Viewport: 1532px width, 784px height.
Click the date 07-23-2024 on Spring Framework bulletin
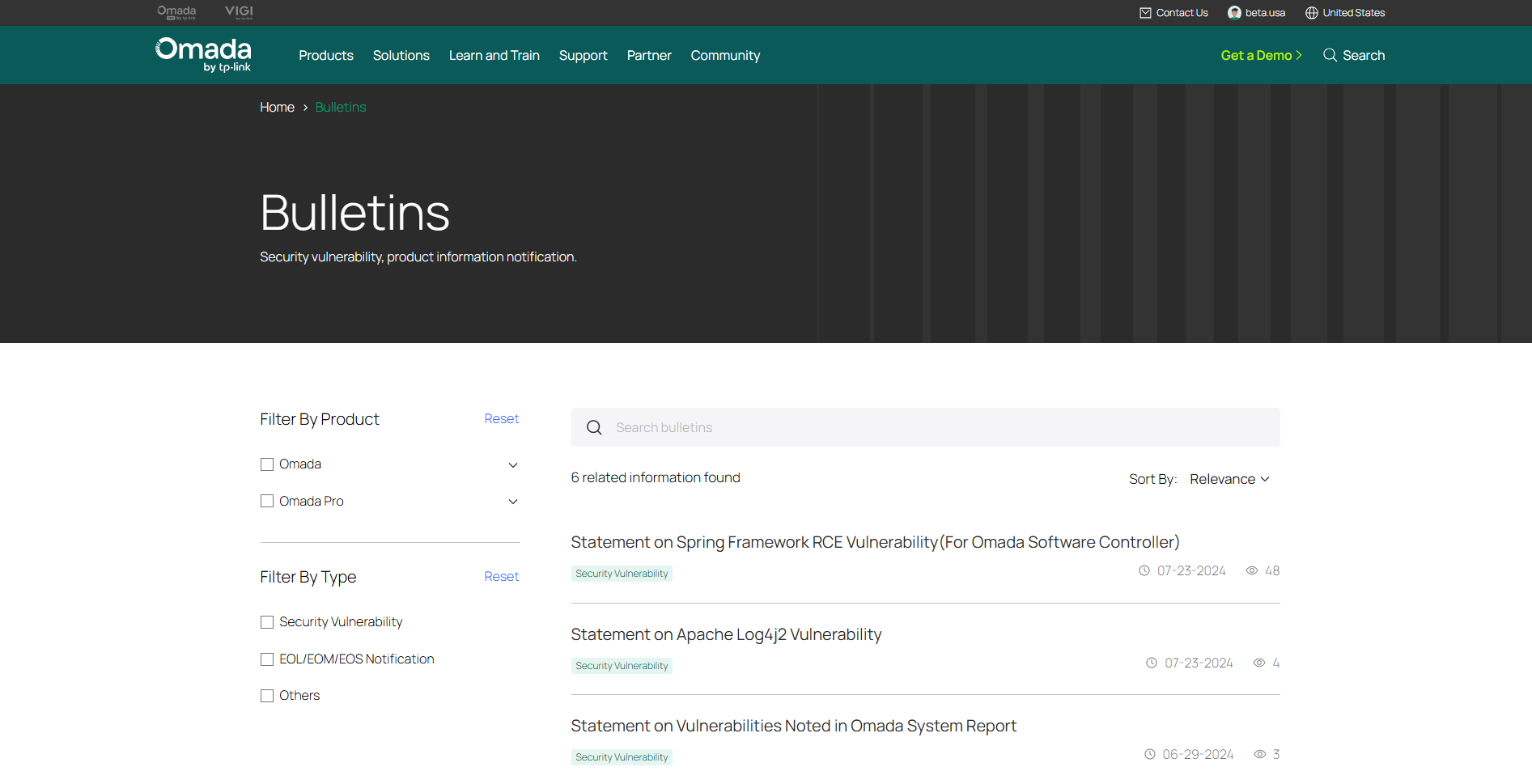coord(1191,570)
